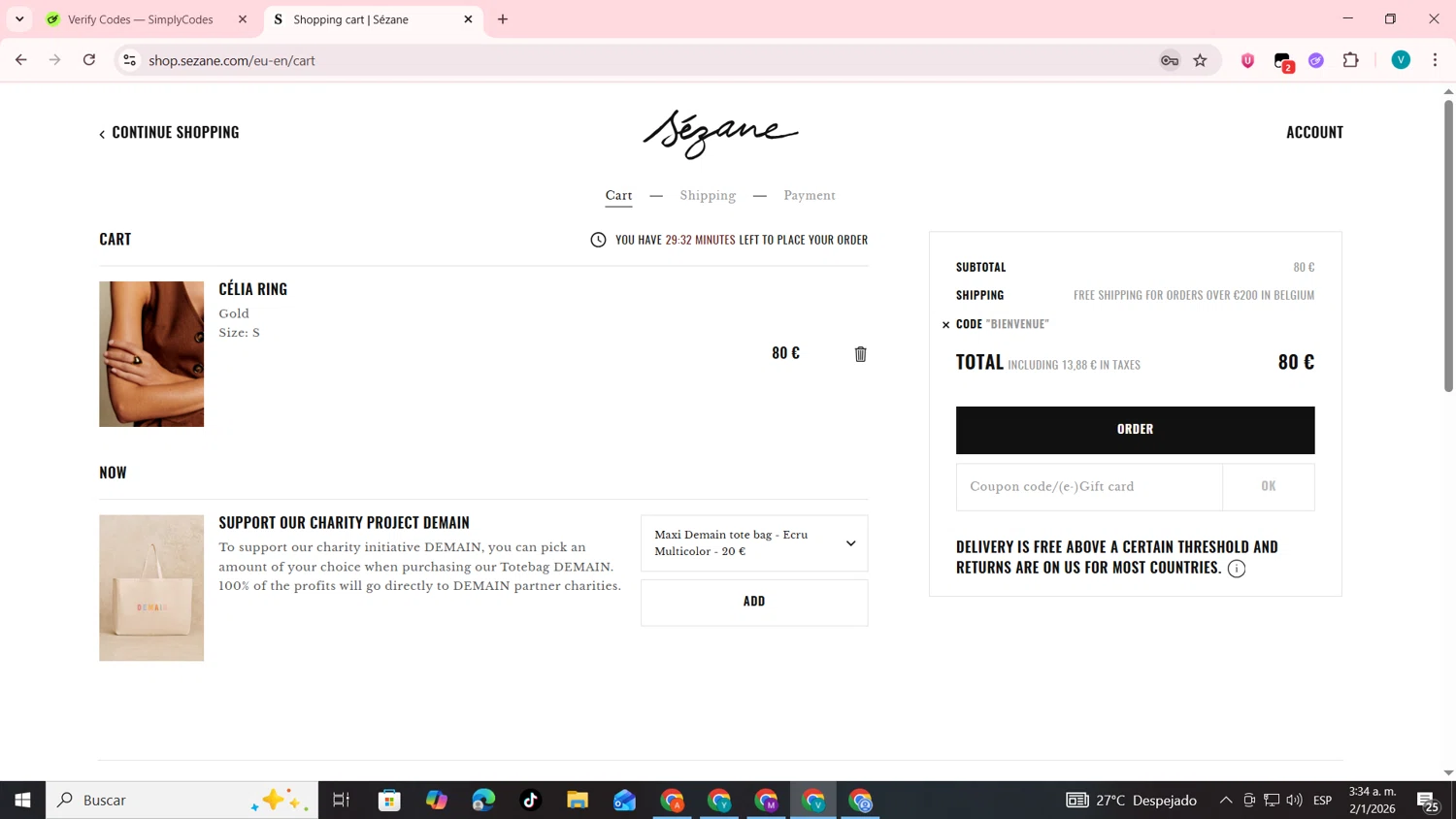
Task: Click the Sézane logo
Action: click(x=720, y=134)
